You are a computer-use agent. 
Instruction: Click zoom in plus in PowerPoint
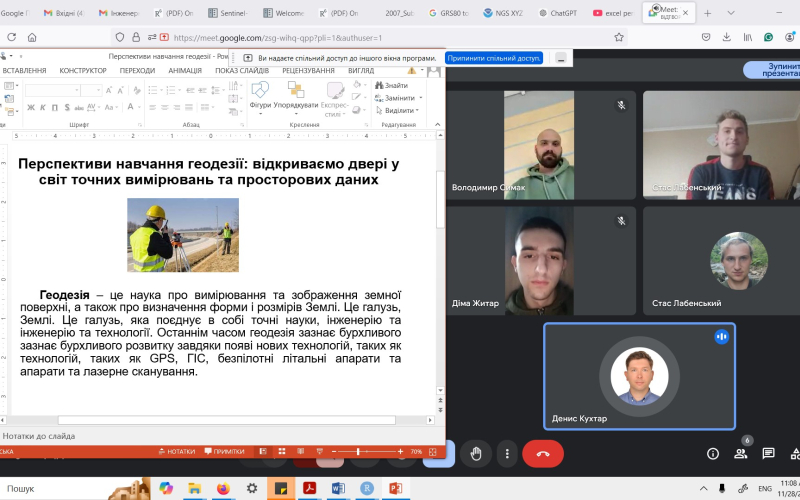coord(401,452)
